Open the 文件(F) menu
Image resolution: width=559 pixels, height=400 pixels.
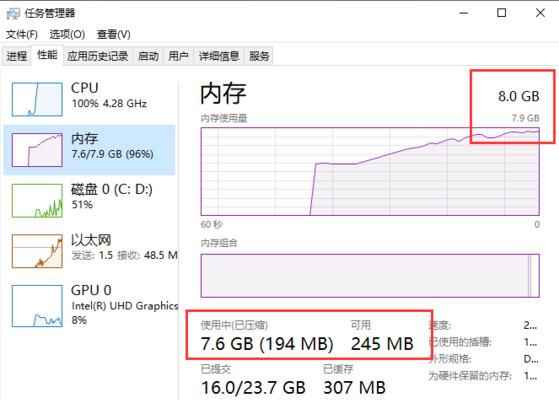[x=22, y=35]
